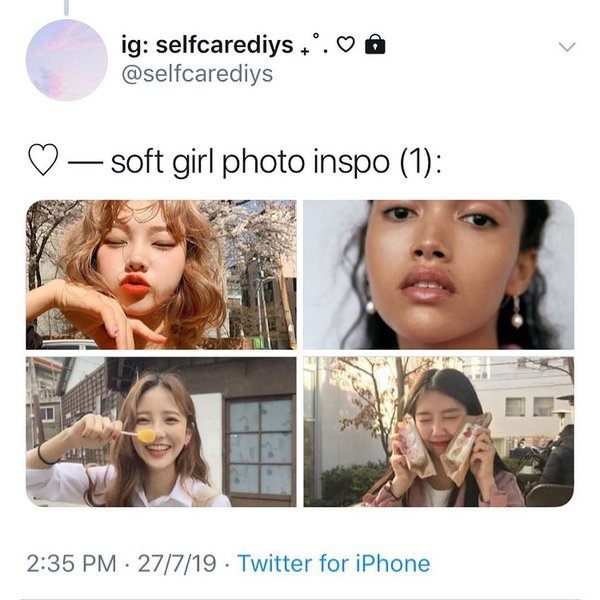
Task: Open the 'ig: selfcarediys' display name
Action: tap(206, 45)
